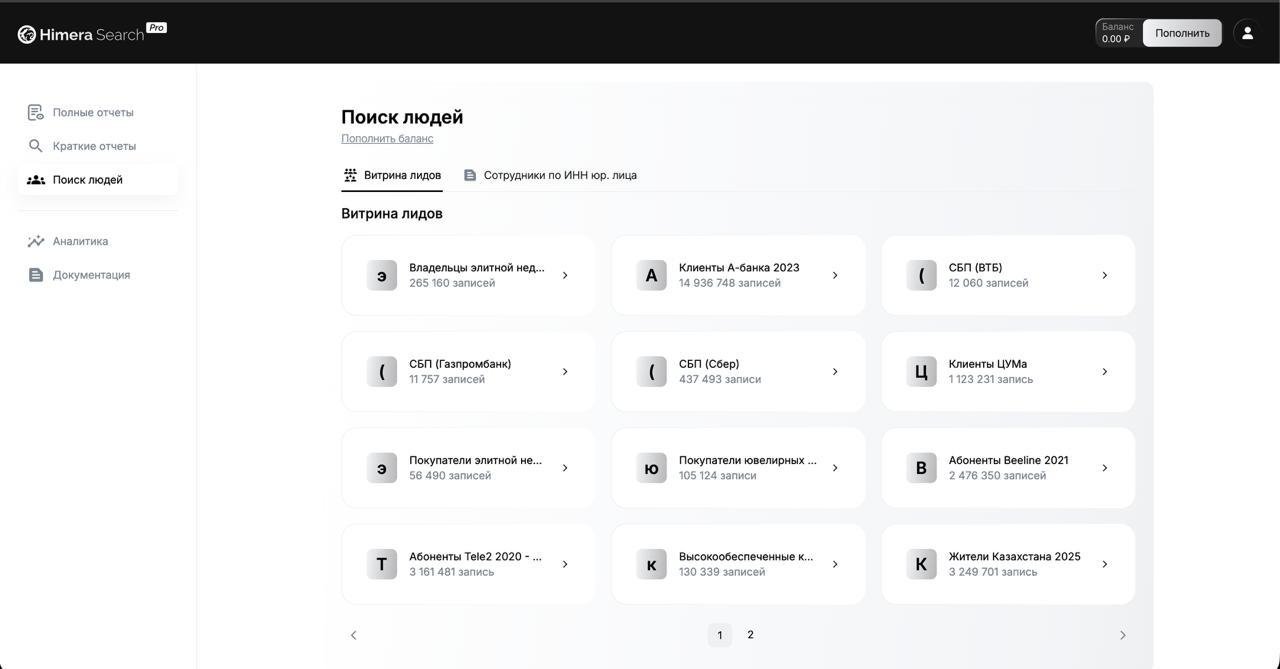This screenshot has height=669, width=1280.
Task: Click the Пополнить баланс link
Action: (x=387, y=138)
